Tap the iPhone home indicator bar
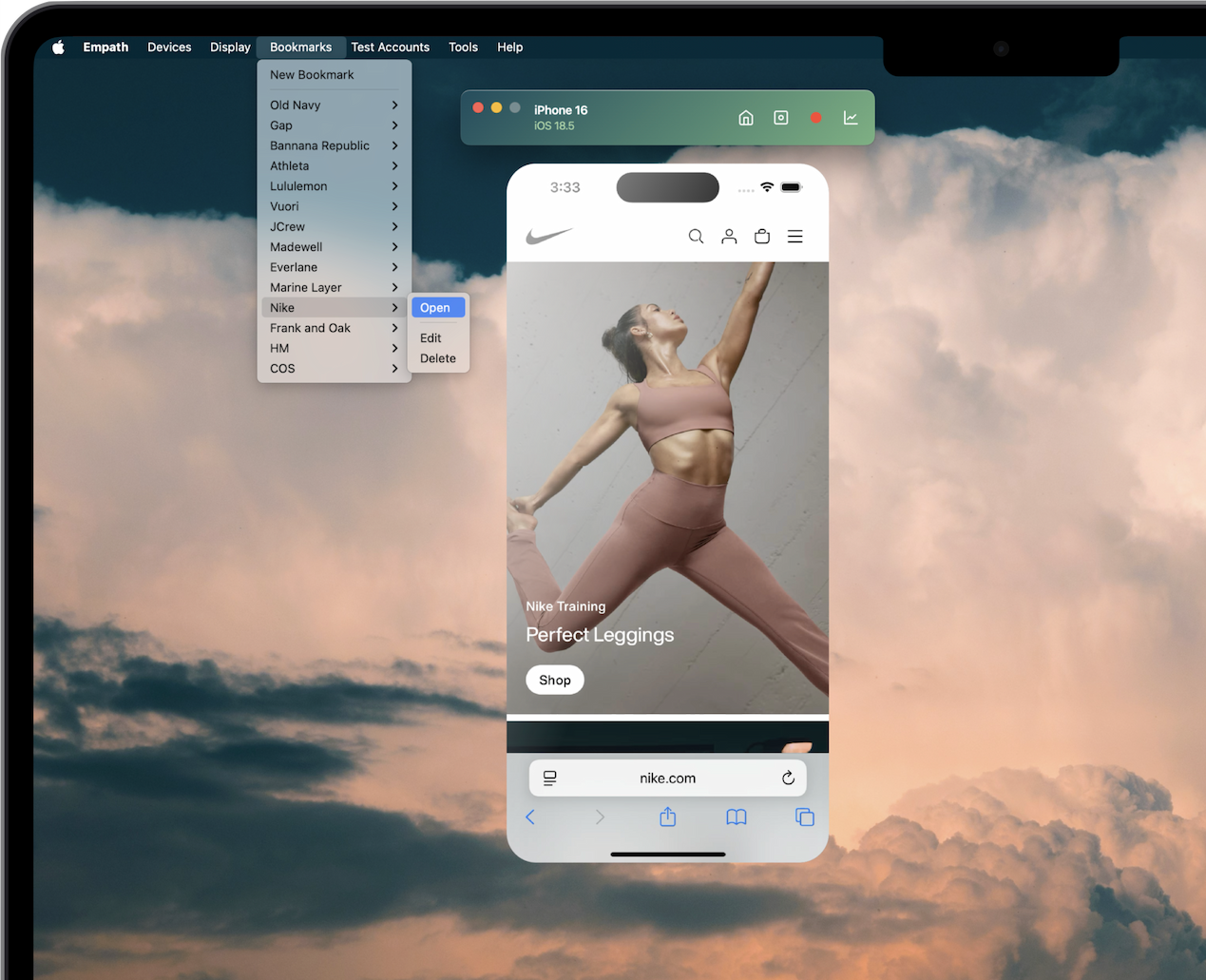 point(668,855)
